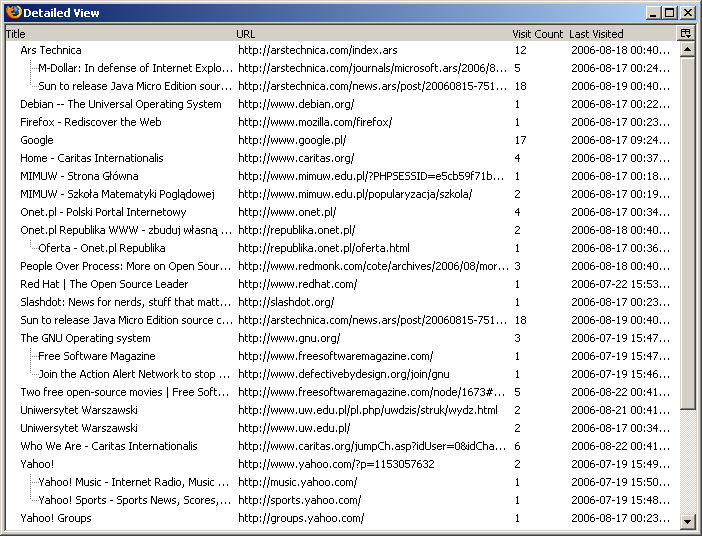Sort by the Last Visited column header
The height and width of the screenshot is (536, 702).
tap(623, 34)
